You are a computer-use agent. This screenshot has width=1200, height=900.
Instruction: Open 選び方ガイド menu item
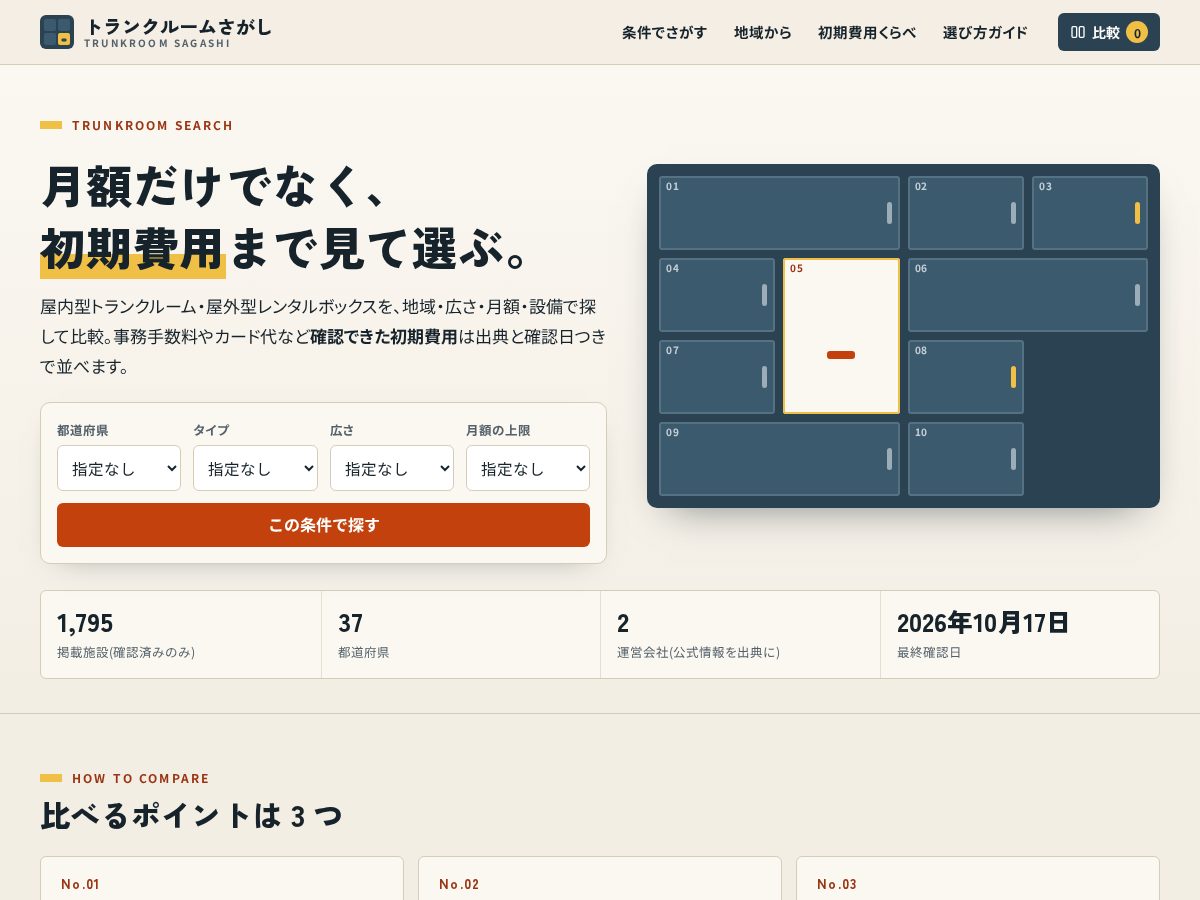point(985,32)
